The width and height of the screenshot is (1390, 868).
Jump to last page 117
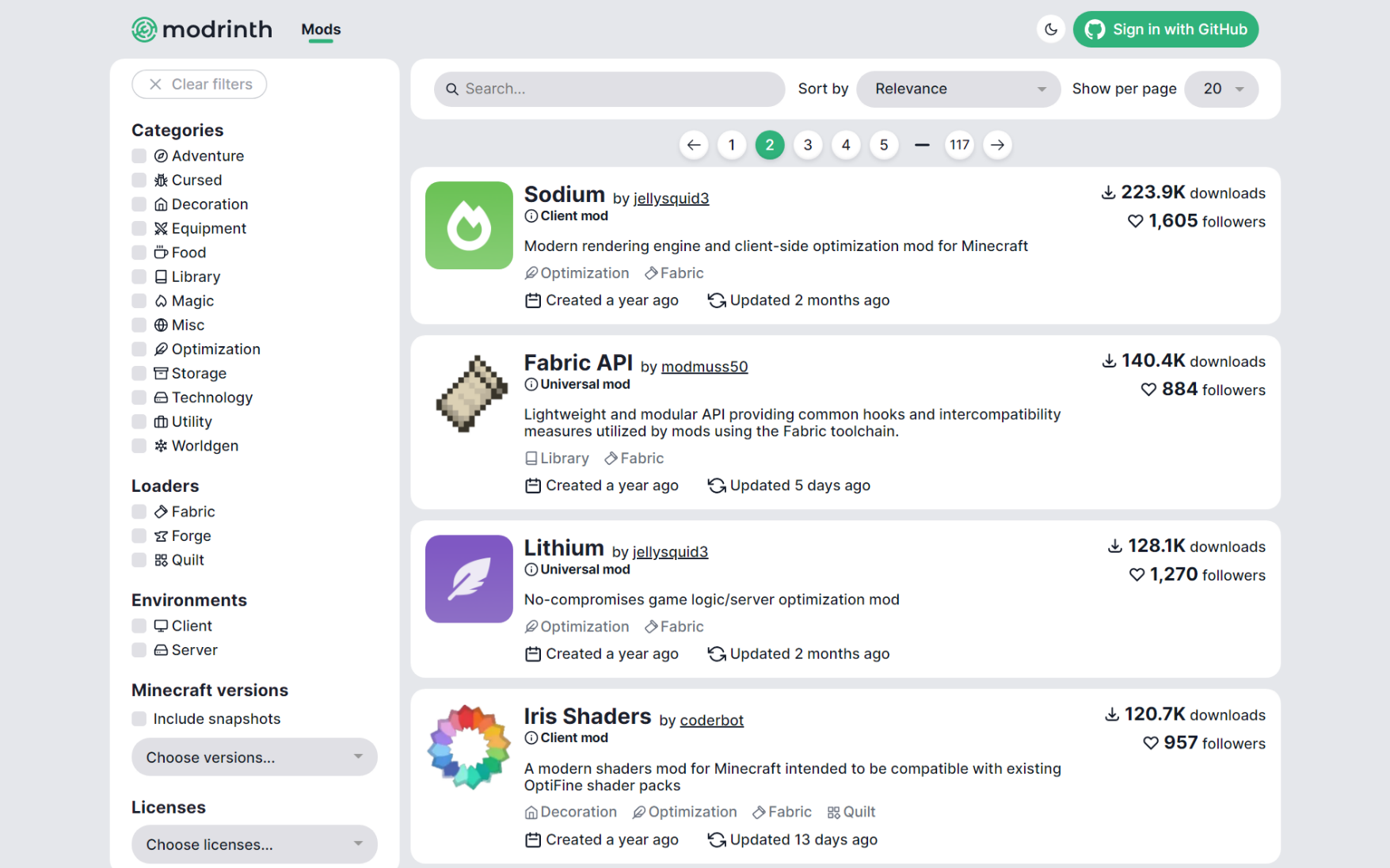[960, 145]
